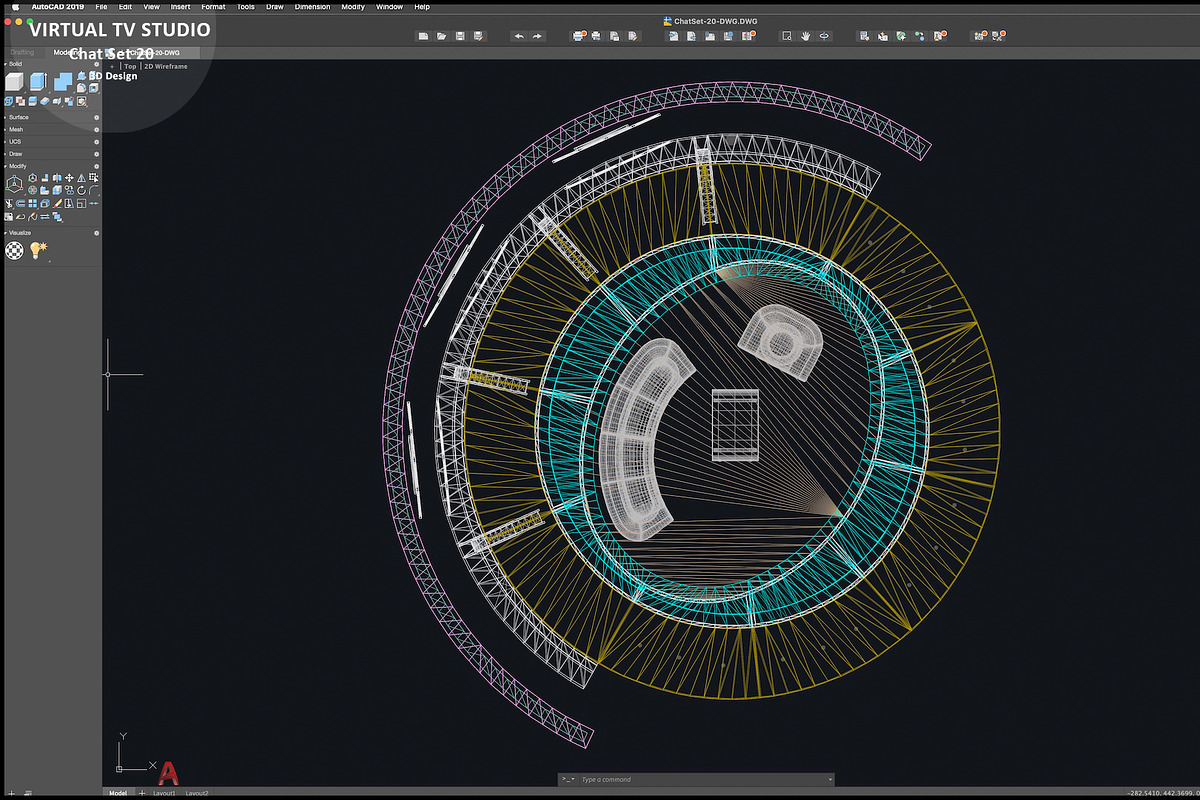The height and width of the screenshot is (800, 1200).
Task: Click the Save As icon beside Save
Action: [x=478, y=36]
